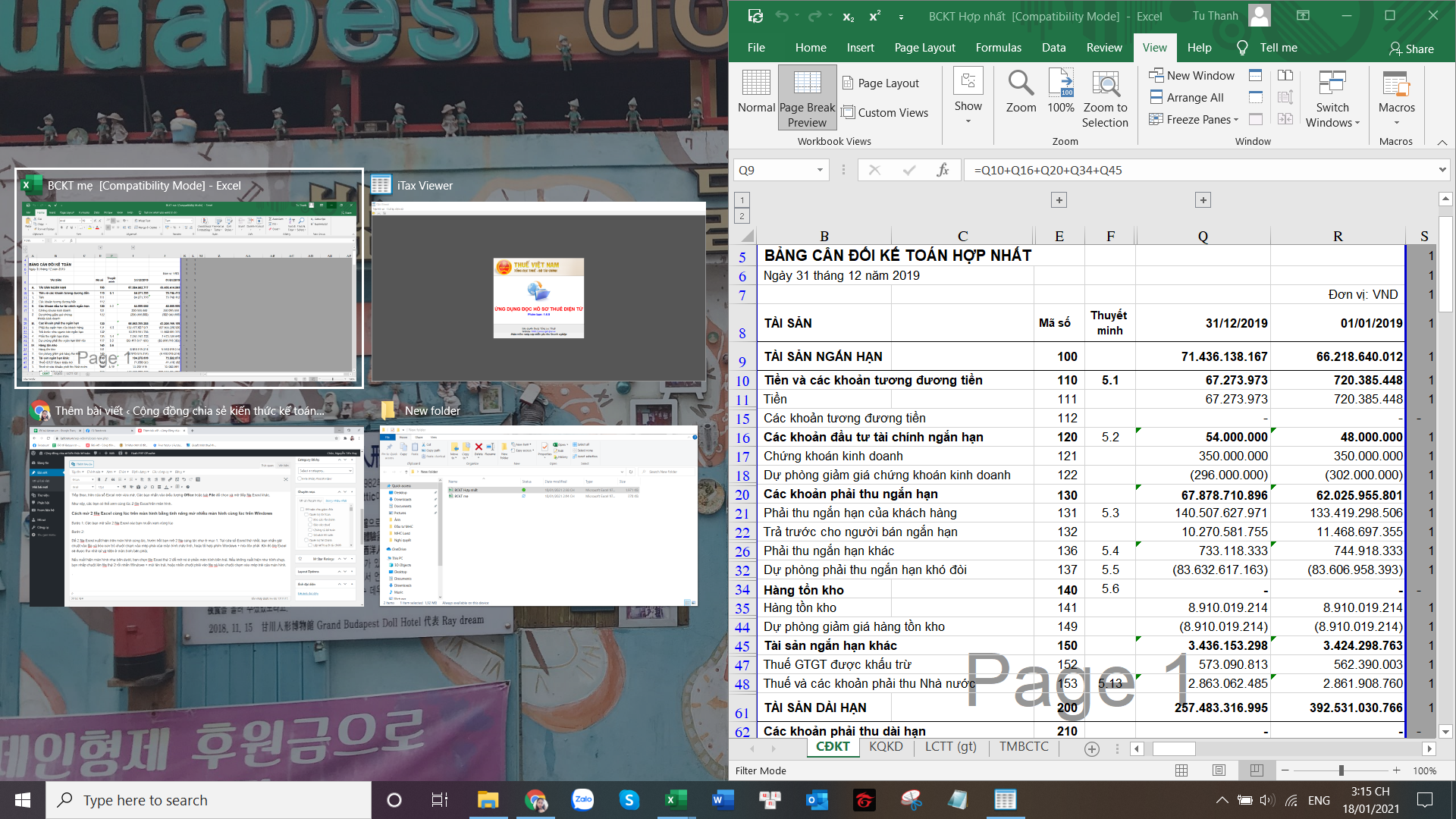This screenshot has height=819, width=1456.
Task: Reset zoom to 100% icon
Action: coord(1060,83)
